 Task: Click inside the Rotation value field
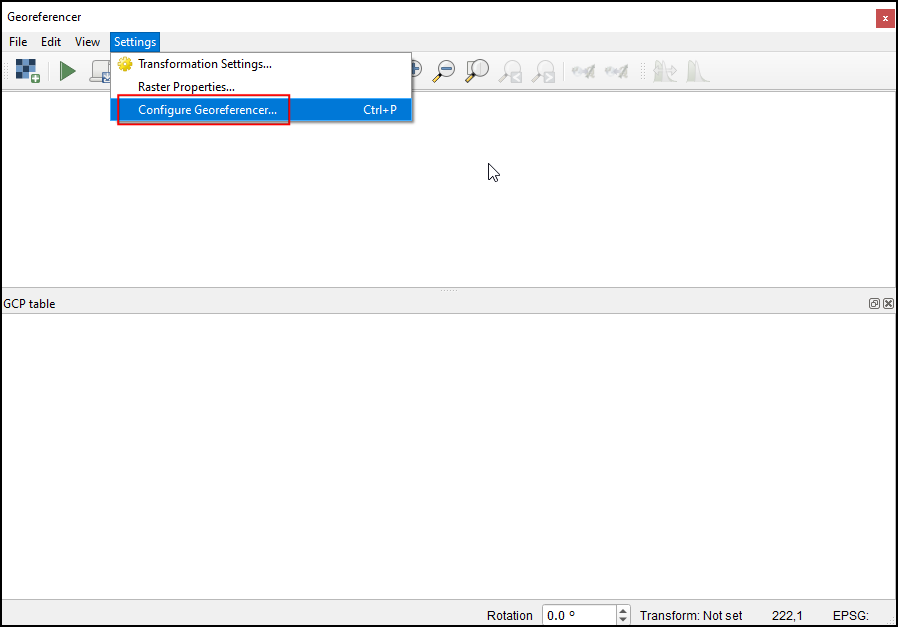coord(579,615)
